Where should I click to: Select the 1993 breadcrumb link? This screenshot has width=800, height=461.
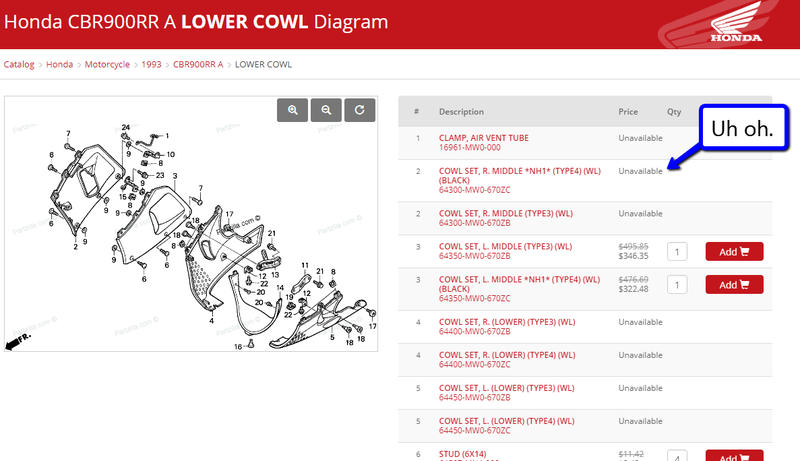coord(151,64)
